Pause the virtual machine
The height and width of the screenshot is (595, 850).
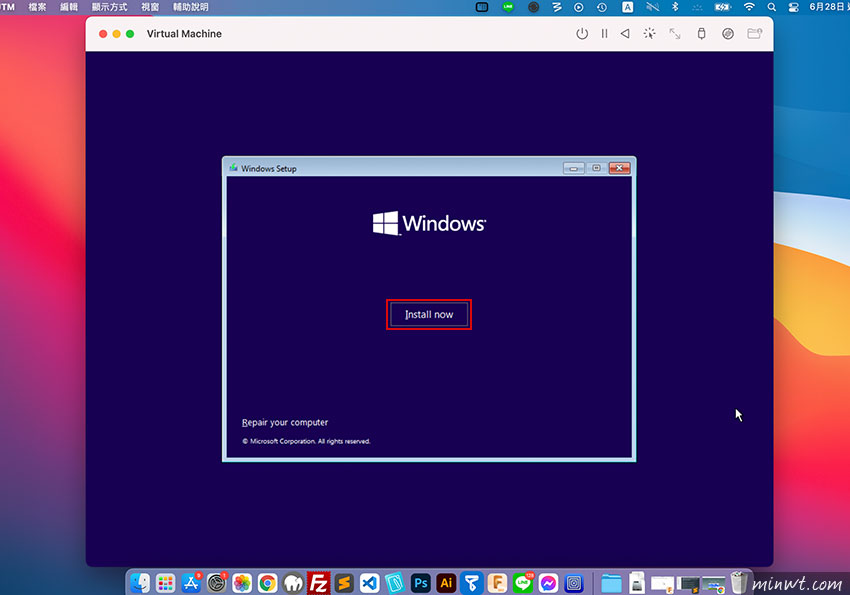[604, 34]
